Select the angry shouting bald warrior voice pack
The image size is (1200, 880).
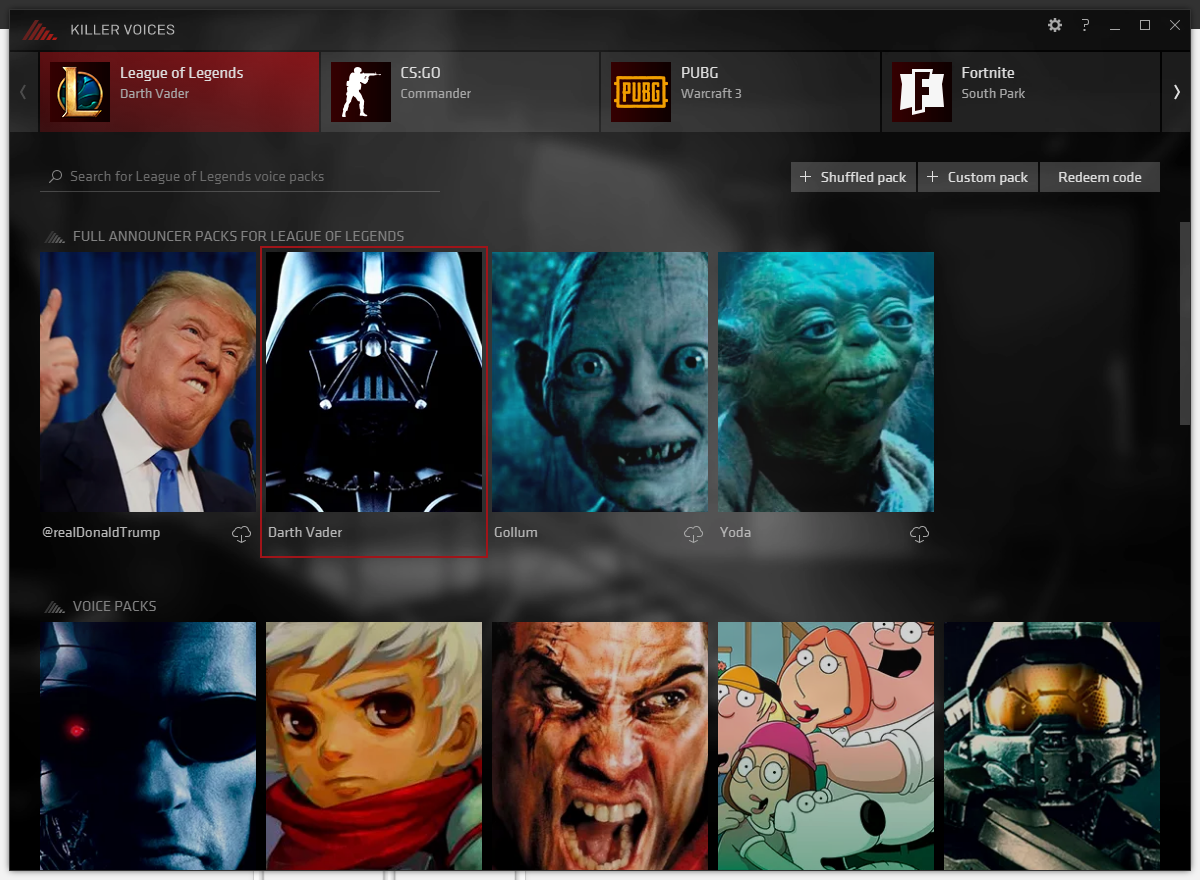click(600, 746)
